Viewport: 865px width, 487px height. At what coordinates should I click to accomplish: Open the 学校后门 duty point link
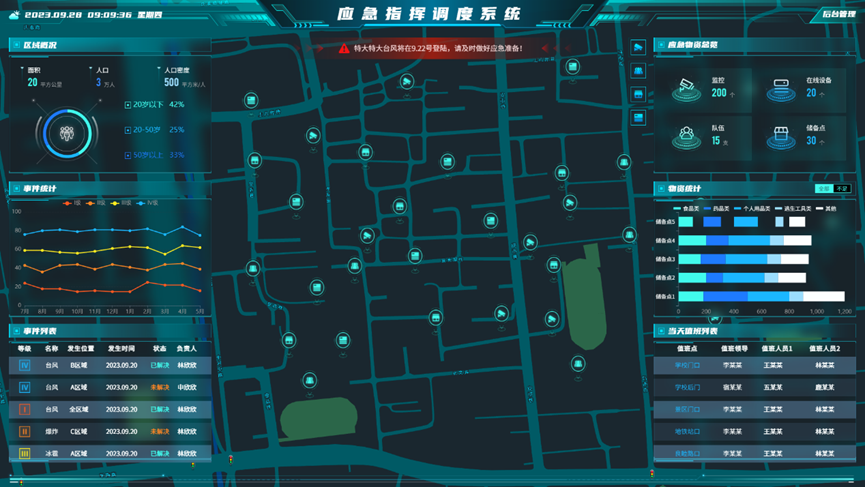[x=687, y=387]
